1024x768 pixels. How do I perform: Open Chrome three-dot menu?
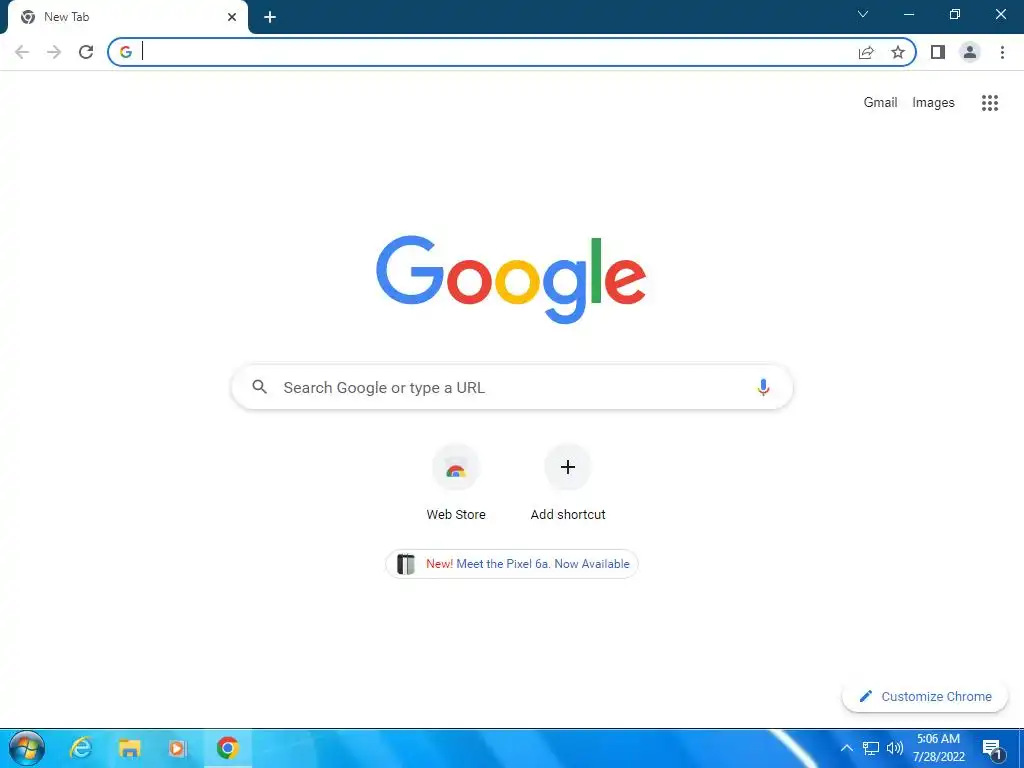tap(1002, 52)
